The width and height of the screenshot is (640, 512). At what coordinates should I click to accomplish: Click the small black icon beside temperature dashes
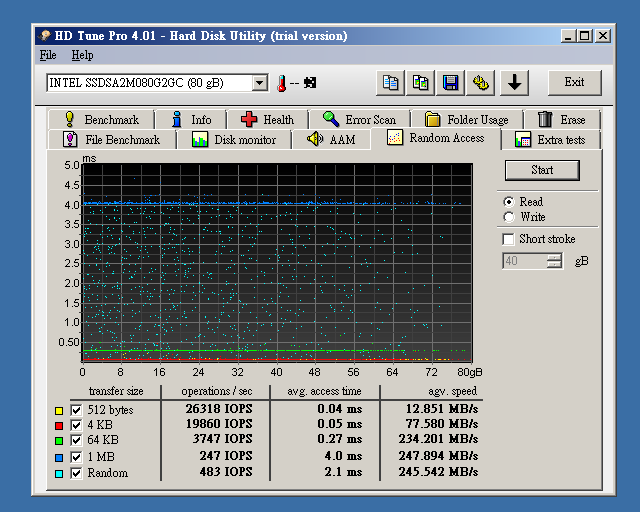[310, 83]
